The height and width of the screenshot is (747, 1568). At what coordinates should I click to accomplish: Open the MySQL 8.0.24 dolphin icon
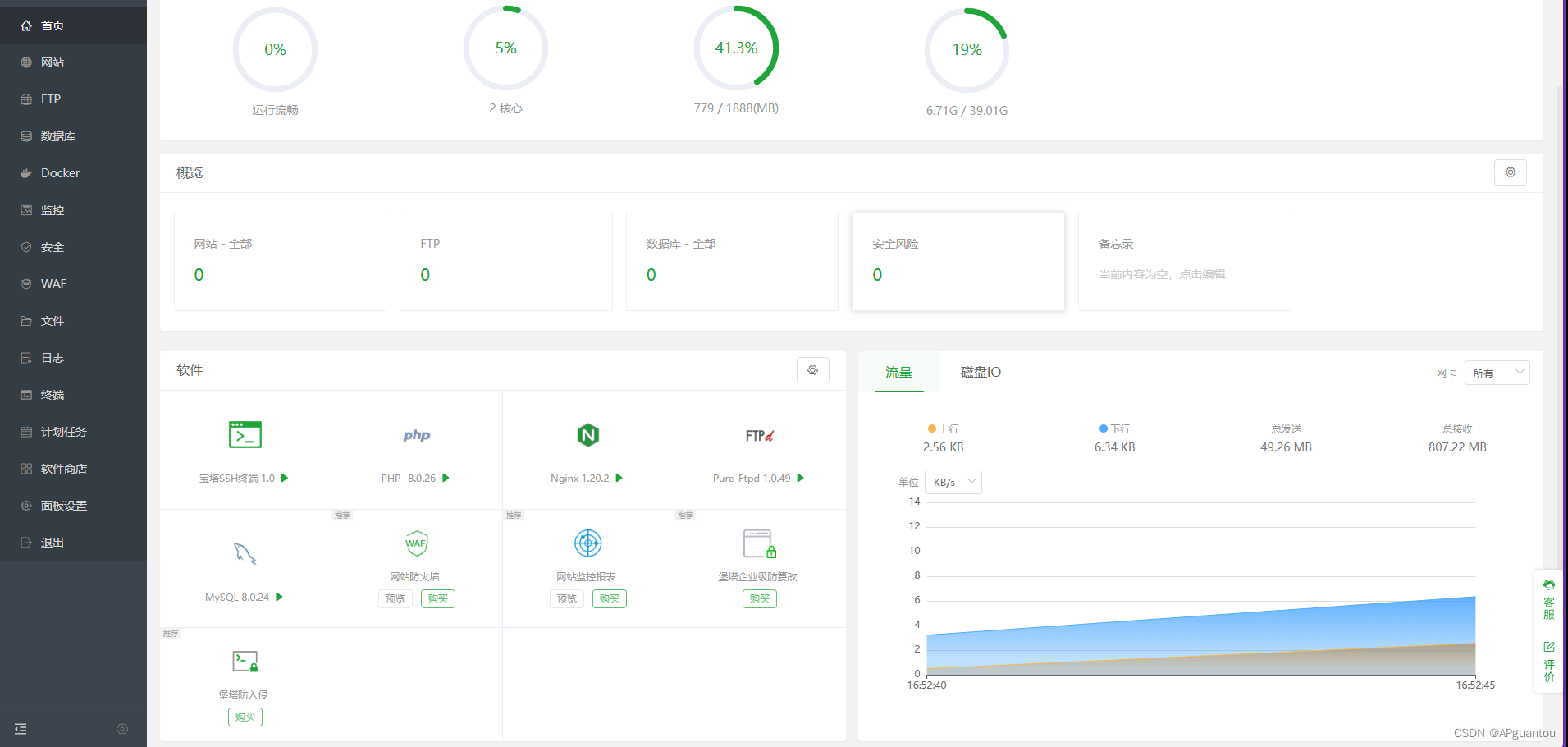click(x=245, y=553)
